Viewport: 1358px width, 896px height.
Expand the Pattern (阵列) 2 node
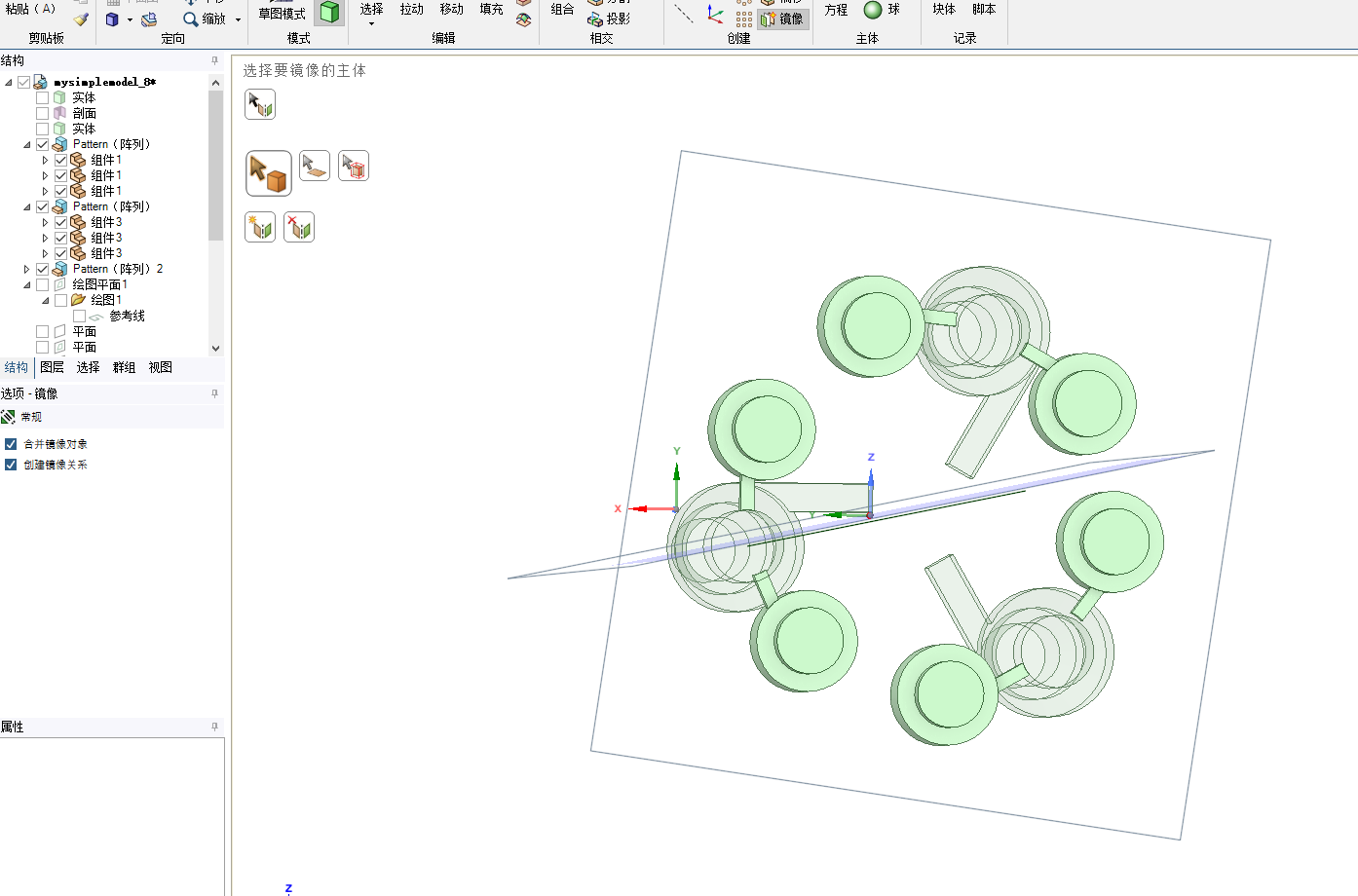(26, 268)
